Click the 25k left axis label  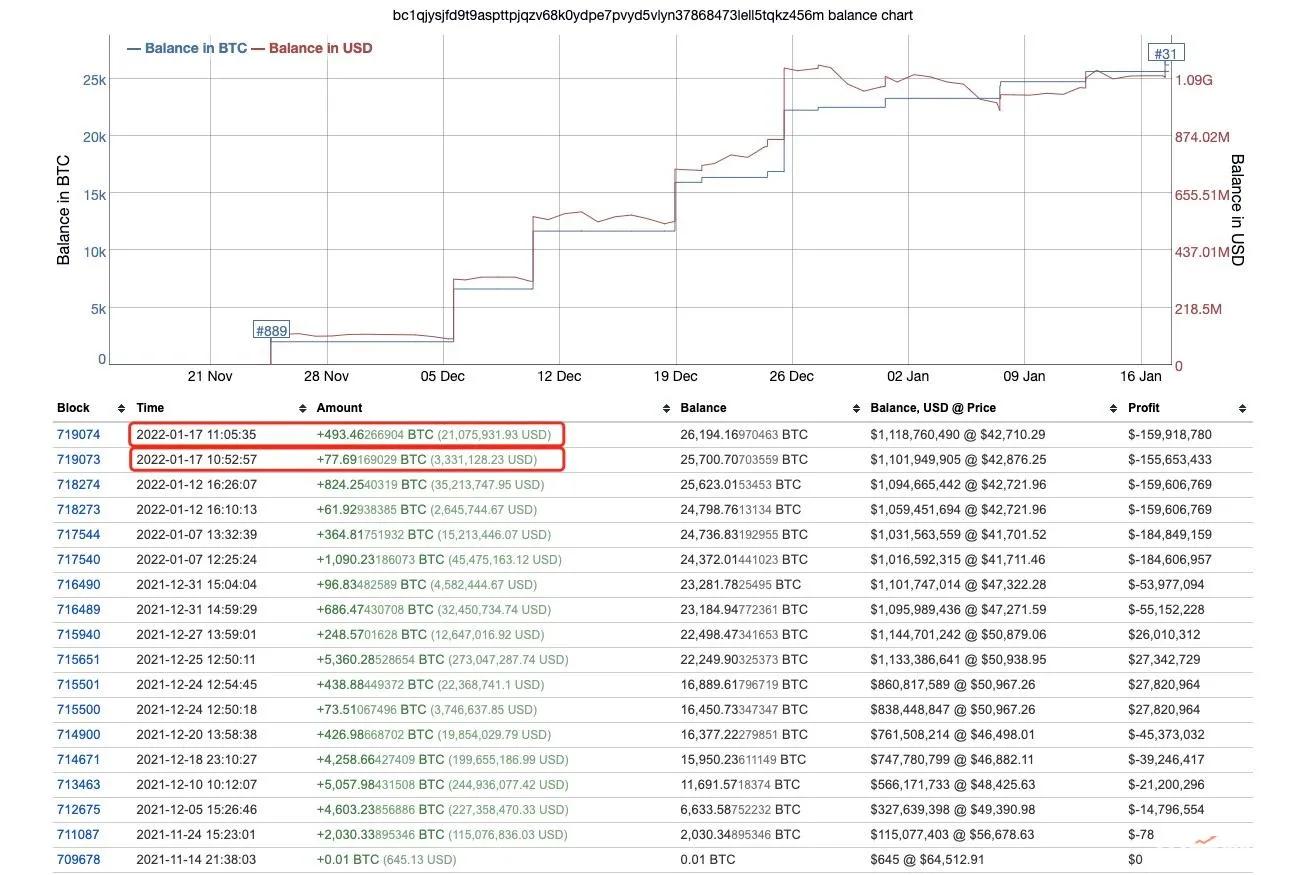tap(93, 80)
